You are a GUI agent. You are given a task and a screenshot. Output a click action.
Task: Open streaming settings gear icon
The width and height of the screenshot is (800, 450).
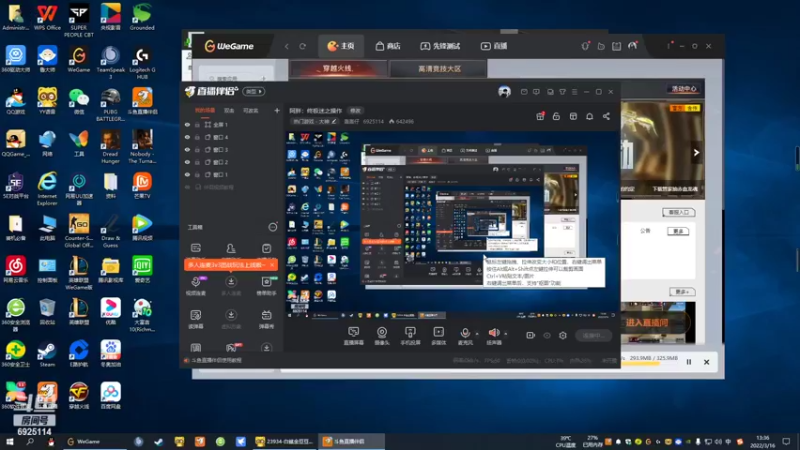pos(563,335)
